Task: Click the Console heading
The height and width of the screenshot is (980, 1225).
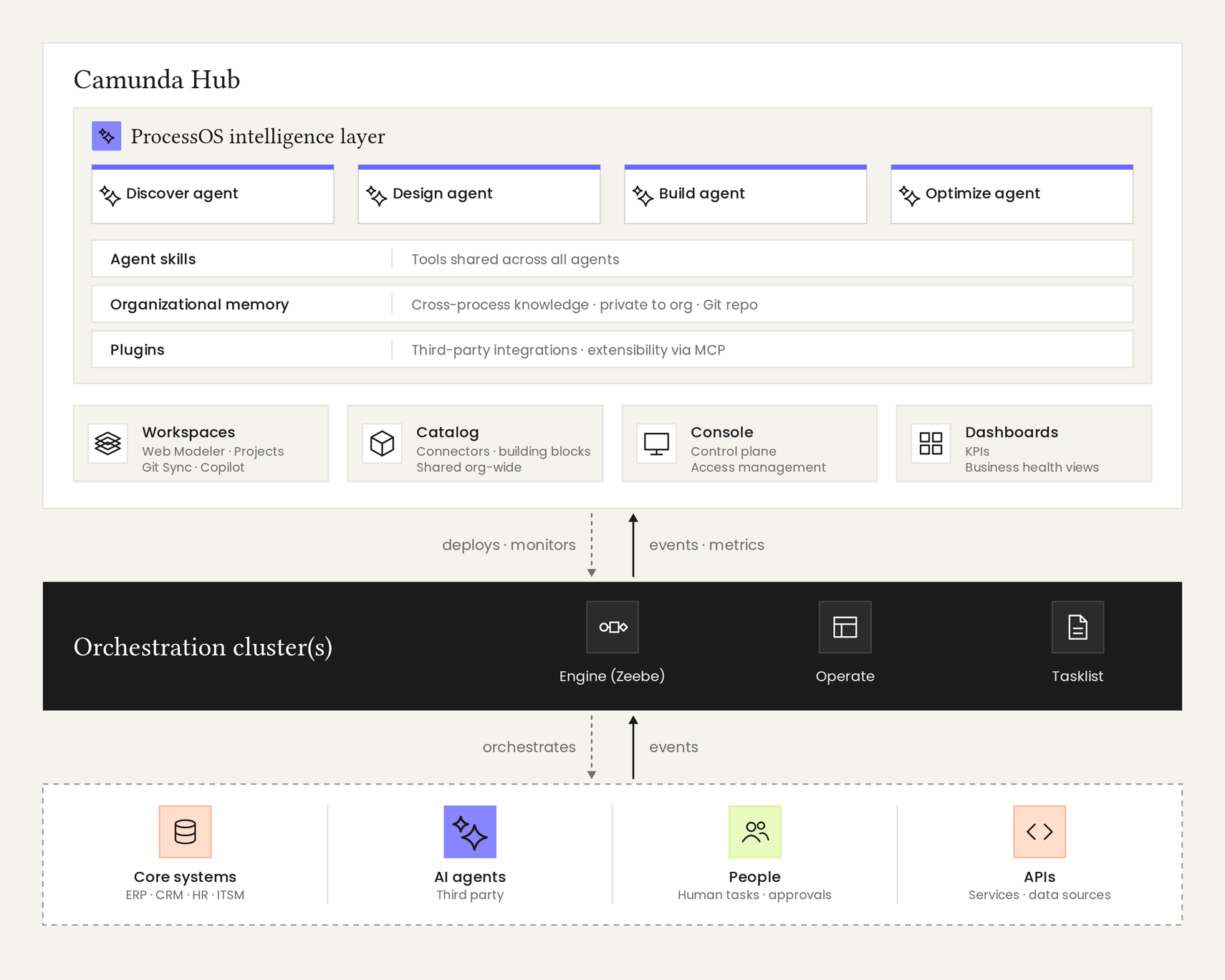Action: tap(722, 432)
